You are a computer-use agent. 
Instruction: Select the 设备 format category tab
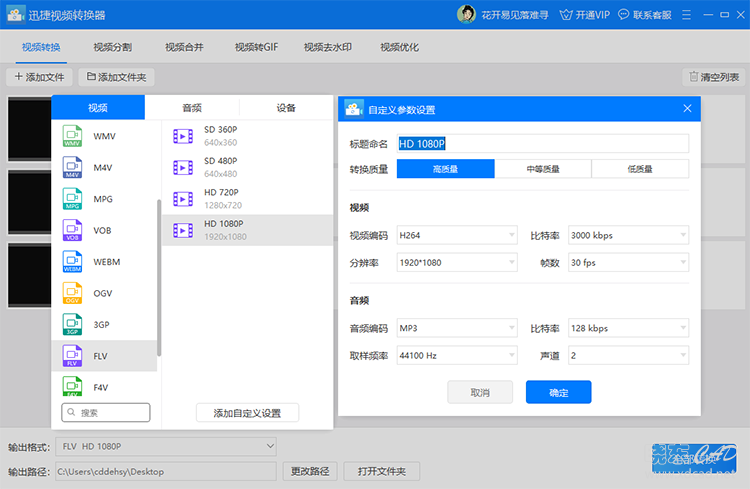(x=286, y=108)
